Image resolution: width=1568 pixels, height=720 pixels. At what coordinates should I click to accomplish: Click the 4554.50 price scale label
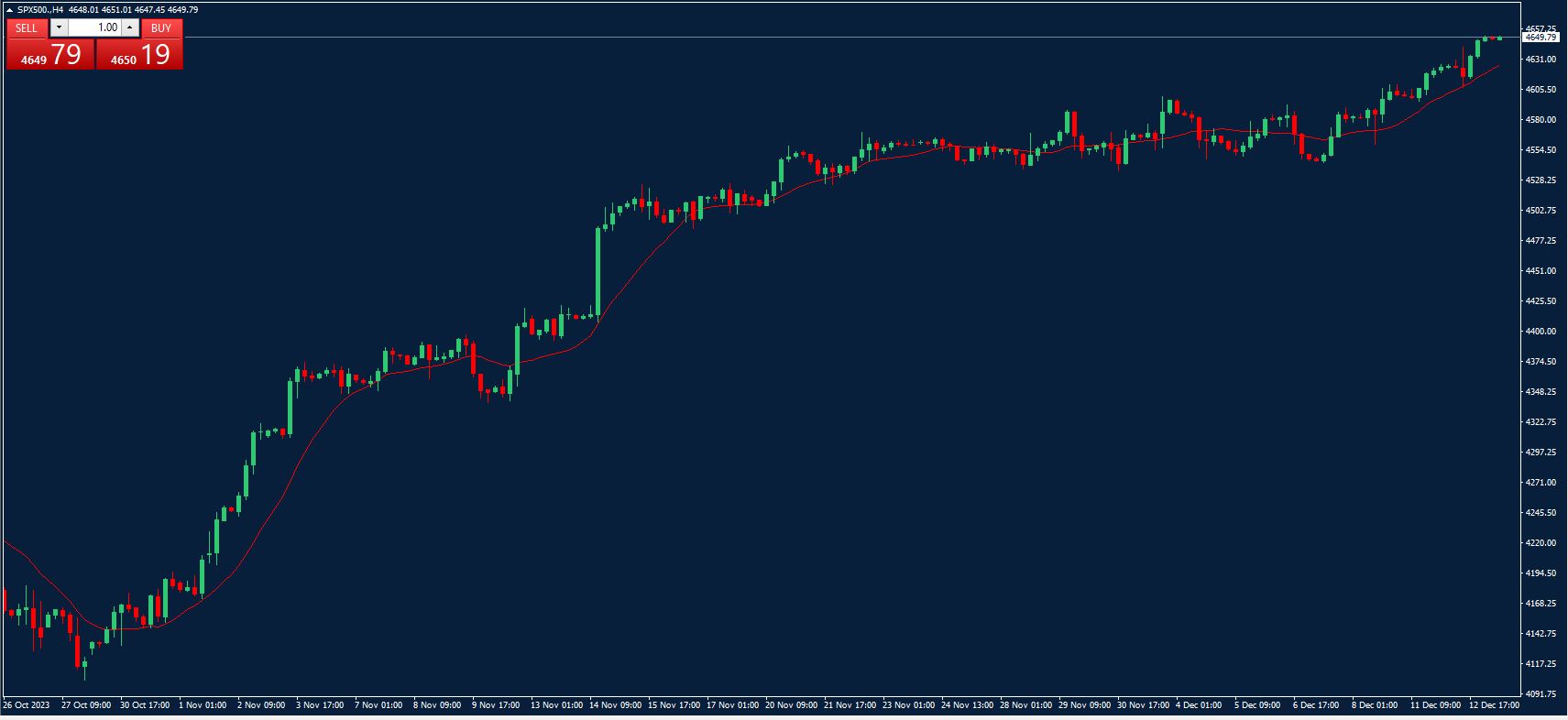point(1541,150)
